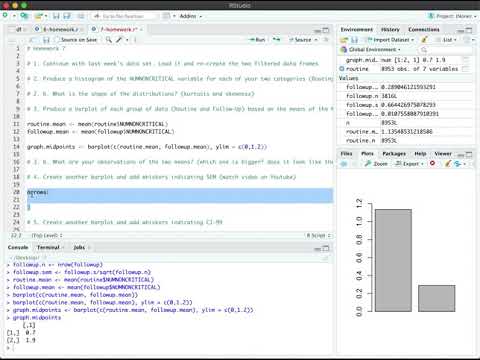480x360 pixels.
Task: Click the Zoom plot button
Action: (376, 164)
